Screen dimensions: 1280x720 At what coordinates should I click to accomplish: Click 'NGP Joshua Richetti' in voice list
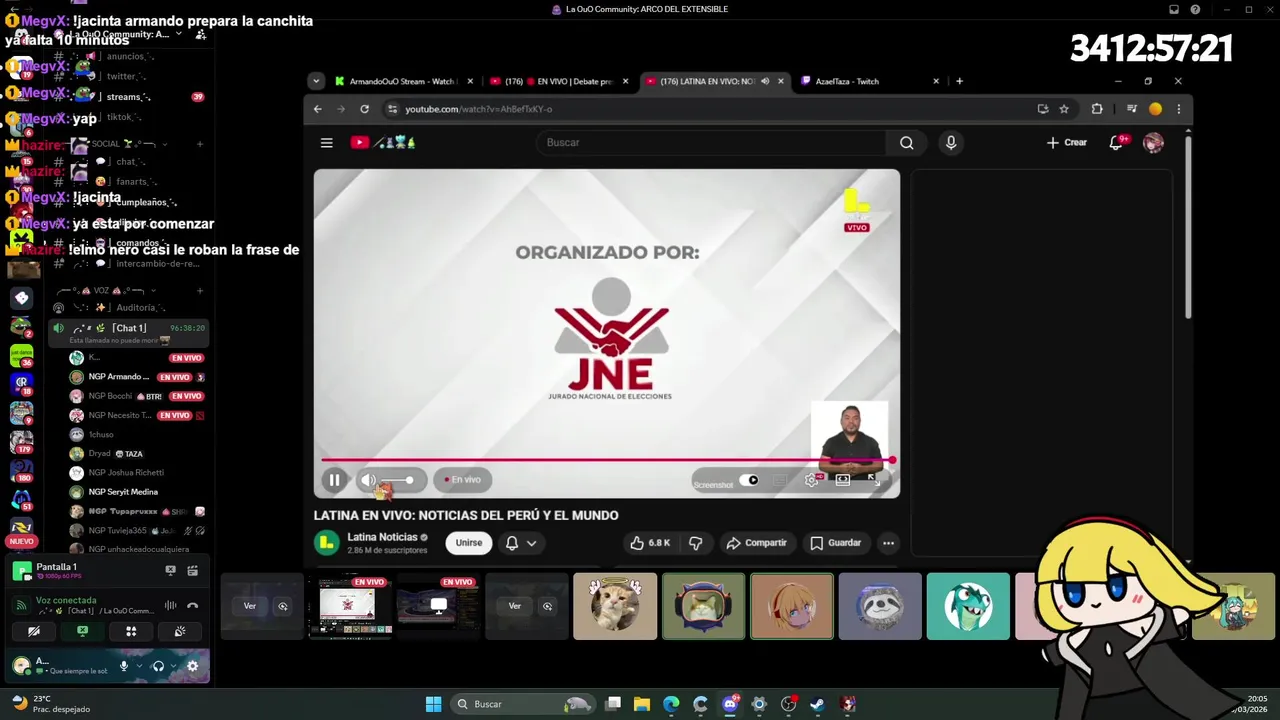[125, 473]
